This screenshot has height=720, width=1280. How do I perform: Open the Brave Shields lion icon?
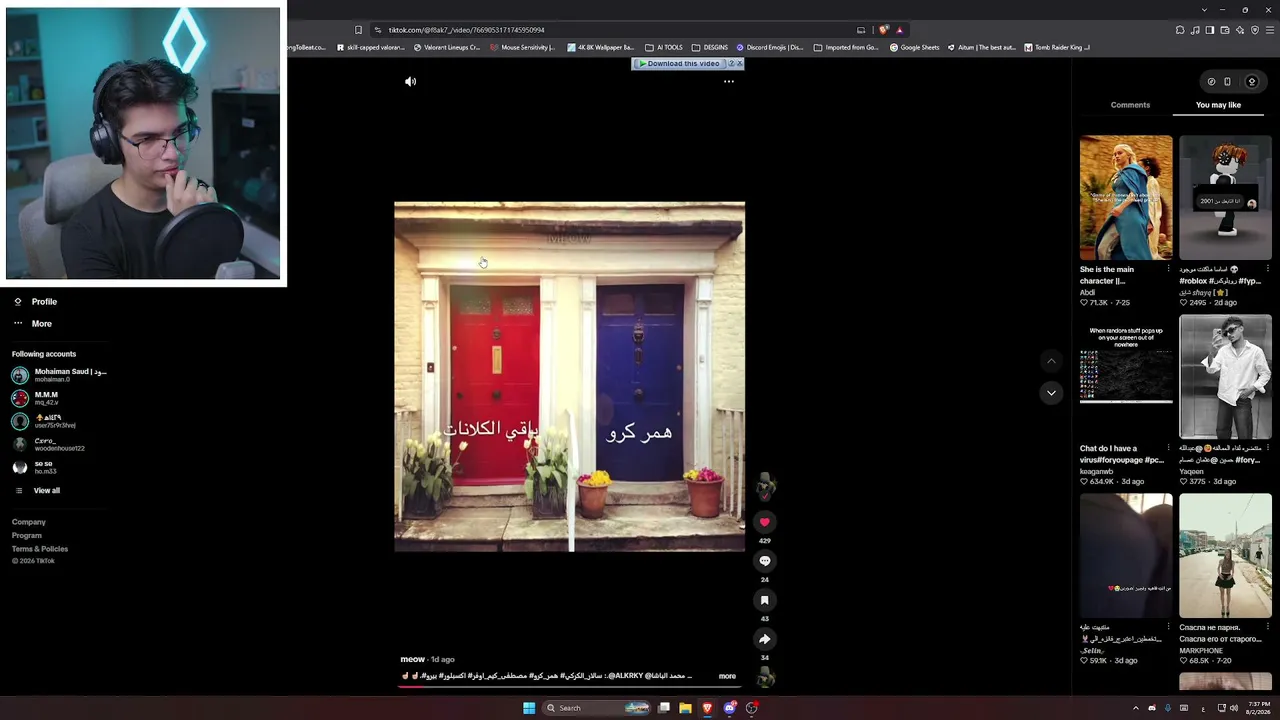pos(884,30)
